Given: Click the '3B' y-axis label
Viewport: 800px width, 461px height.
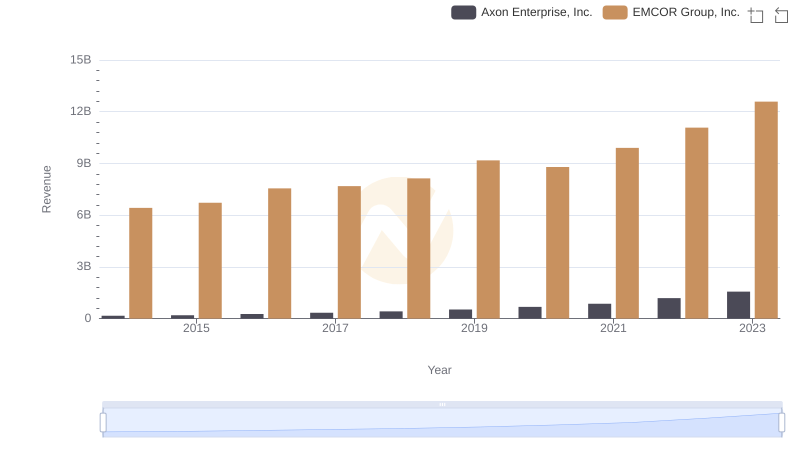Looking at the screenshot, I should tap(84, 266).
